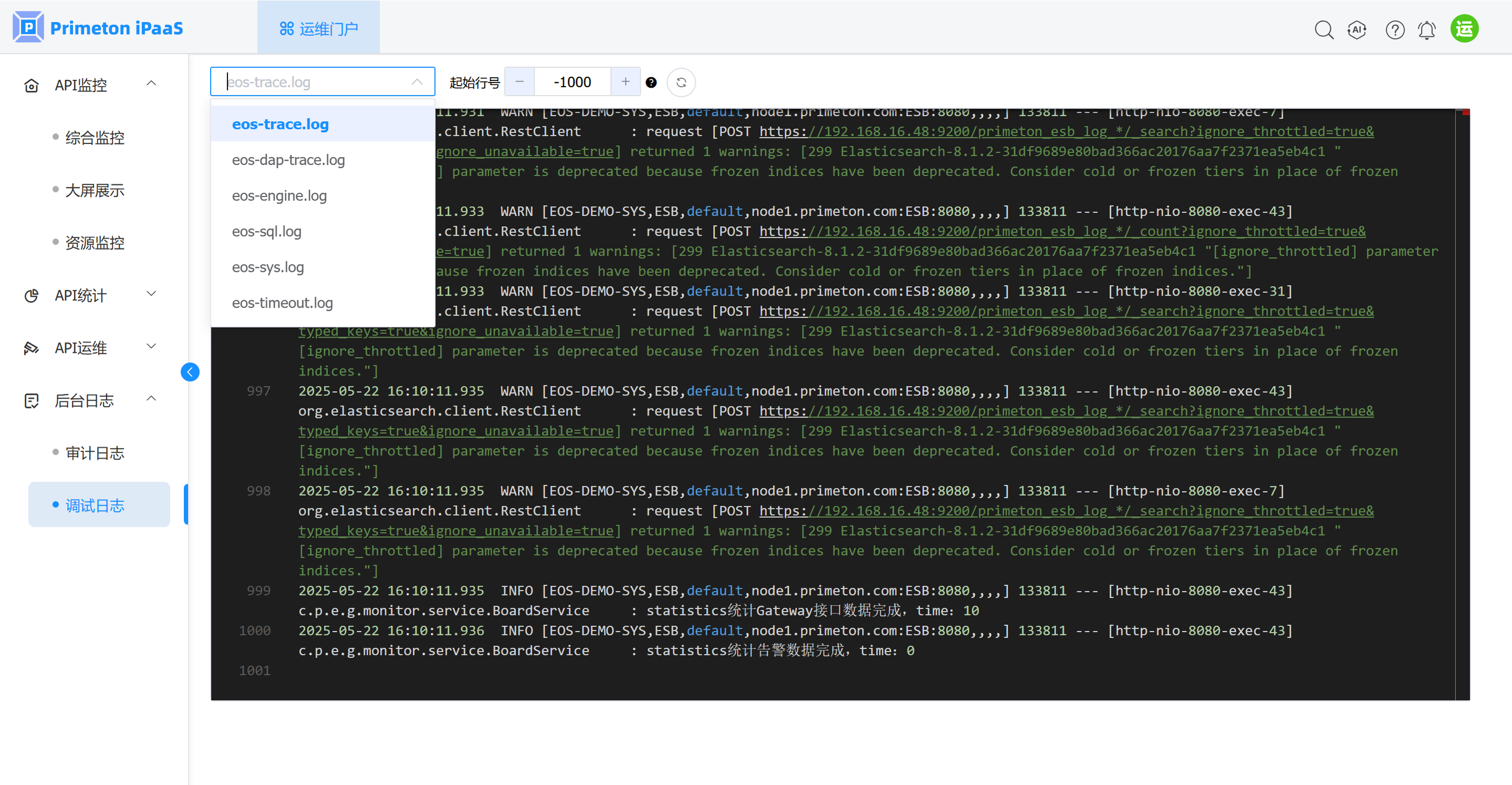
Task: Click the log refresh button
Action: pos(681,82)
